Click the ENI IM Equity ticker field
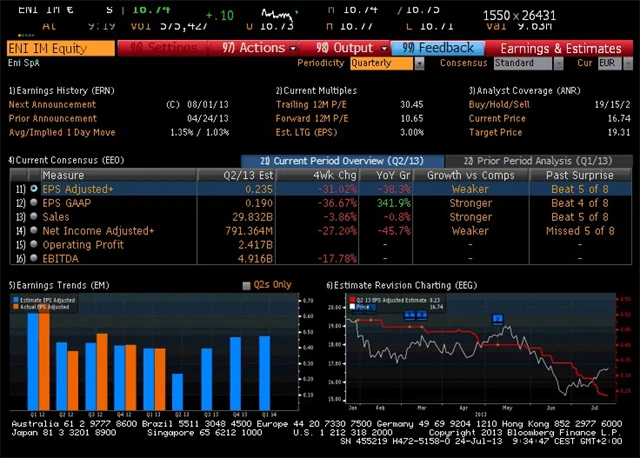This screenshot has height=458, width=640. click(58, 48)
